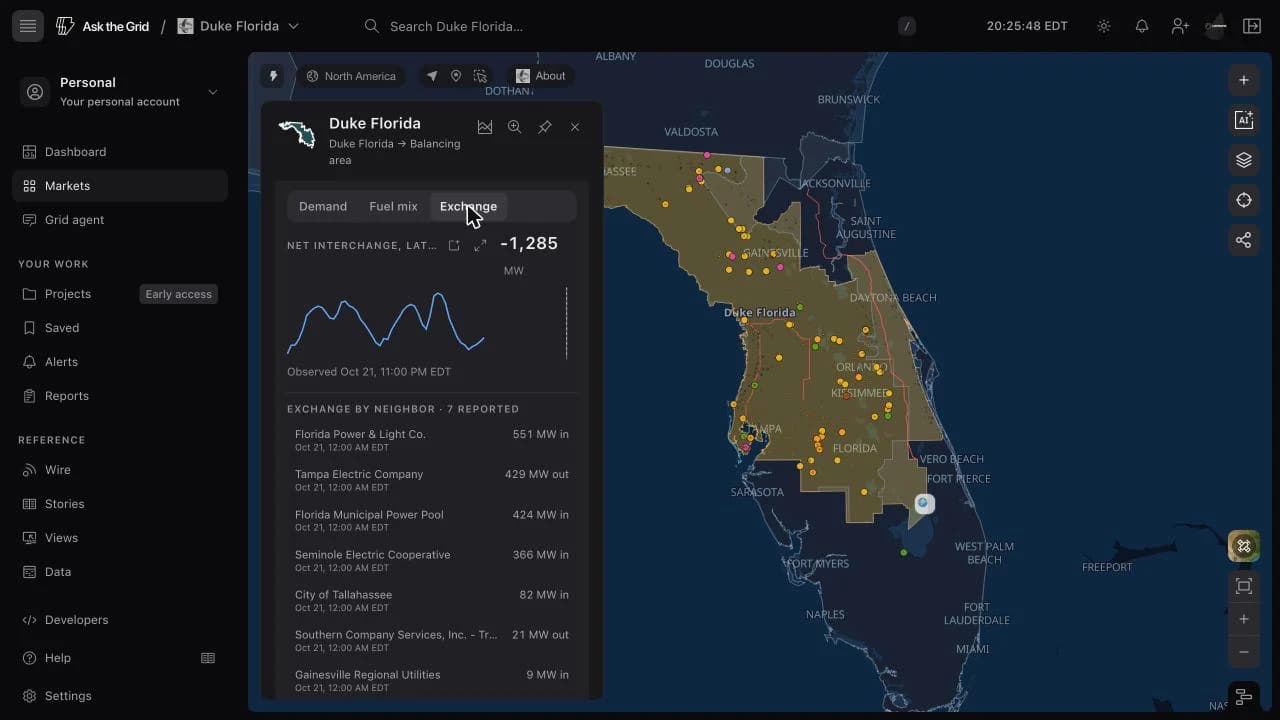Click the lightning bolt map icon

point(273,76)
